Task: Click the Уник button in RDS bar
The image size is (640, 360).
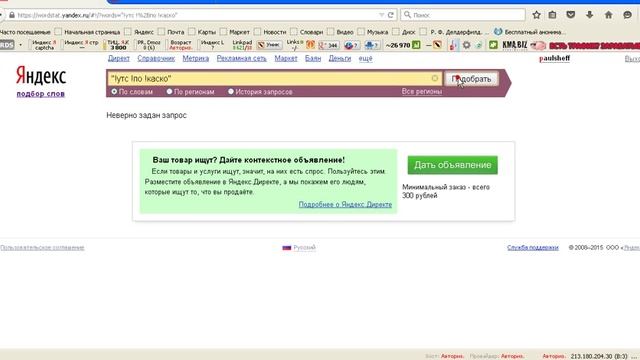Action: (x=269, y=45)
